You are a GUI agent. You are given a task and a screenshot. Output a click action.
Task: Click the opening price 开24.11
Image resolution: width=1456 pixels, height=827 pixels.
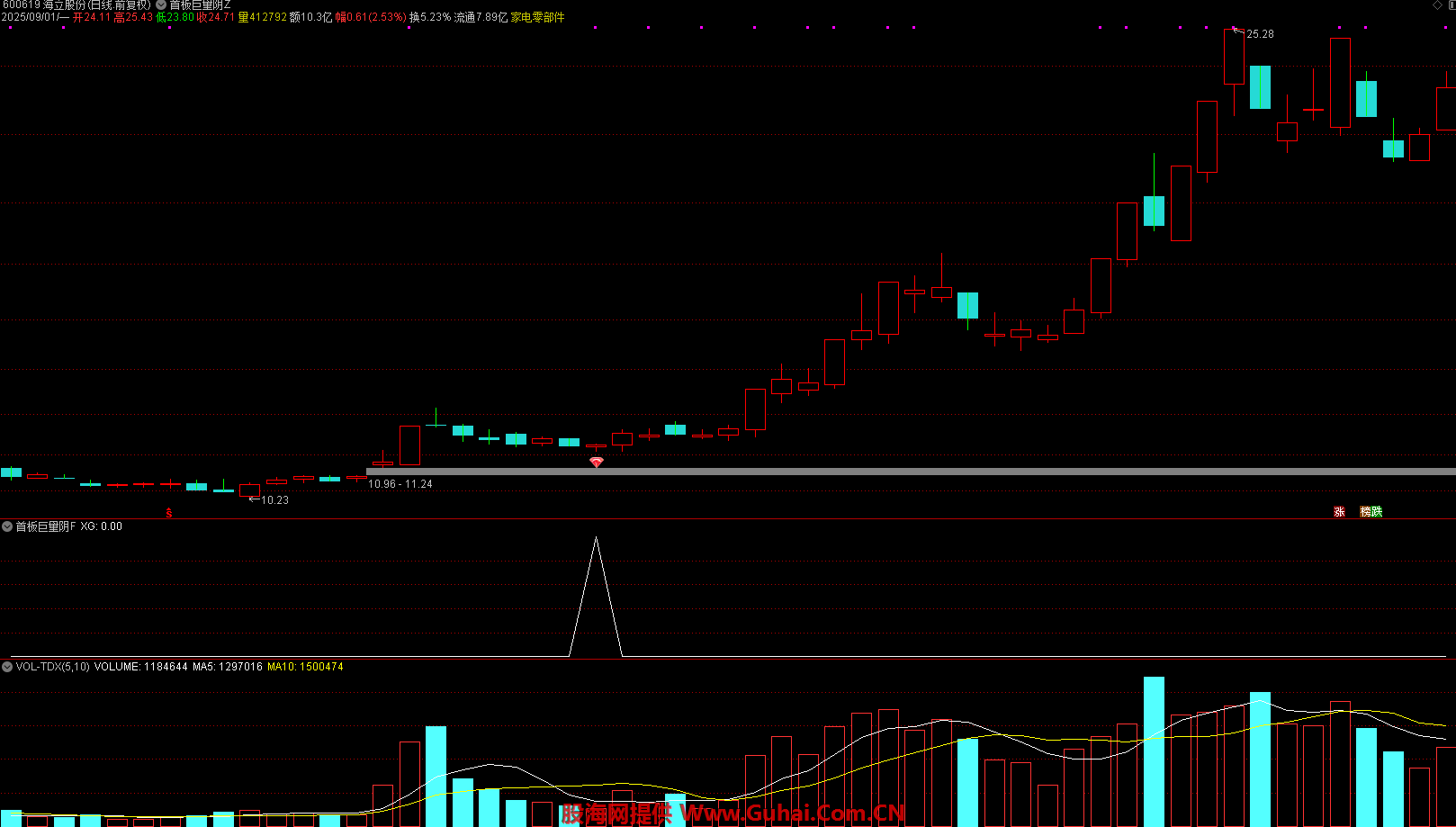[92, 17]
